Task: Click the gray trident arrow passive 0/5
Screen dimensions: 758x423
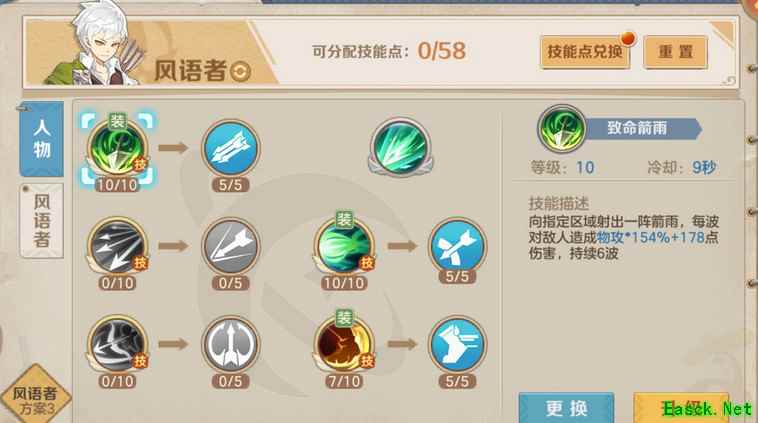Action: coord(231,345)
